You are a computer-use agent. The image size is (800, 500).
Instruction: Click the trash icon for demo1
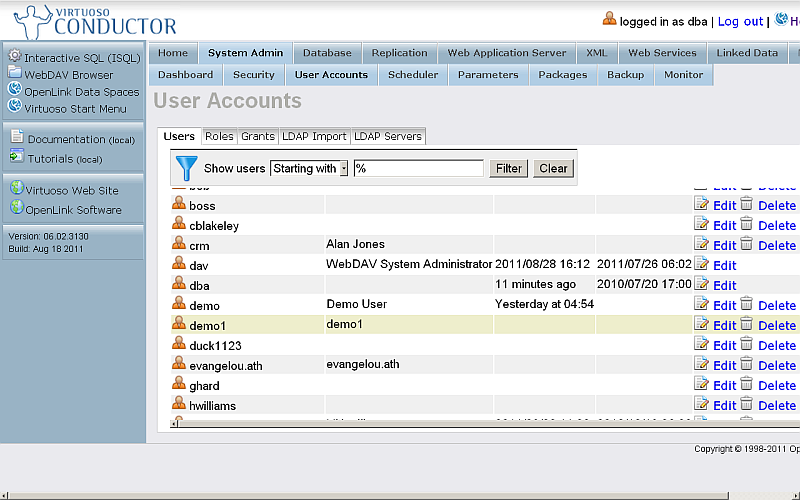[x=746, y=323]
